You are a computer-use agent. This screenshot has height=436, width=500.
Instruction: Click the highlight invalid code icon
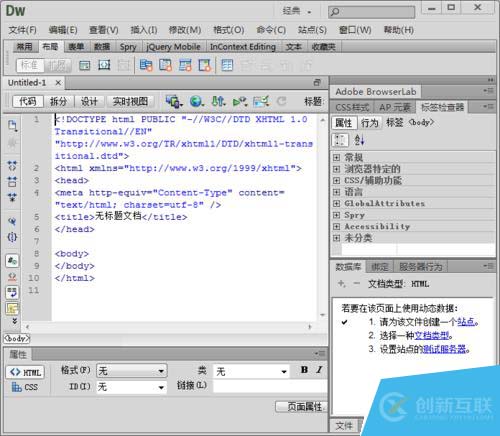click(12, 277)
